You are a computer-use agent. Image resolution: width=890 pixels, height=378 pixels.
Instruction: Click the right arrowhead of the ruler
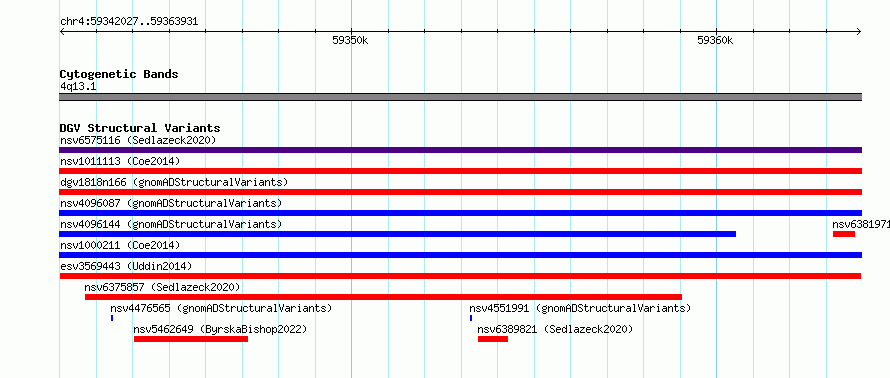858,31
